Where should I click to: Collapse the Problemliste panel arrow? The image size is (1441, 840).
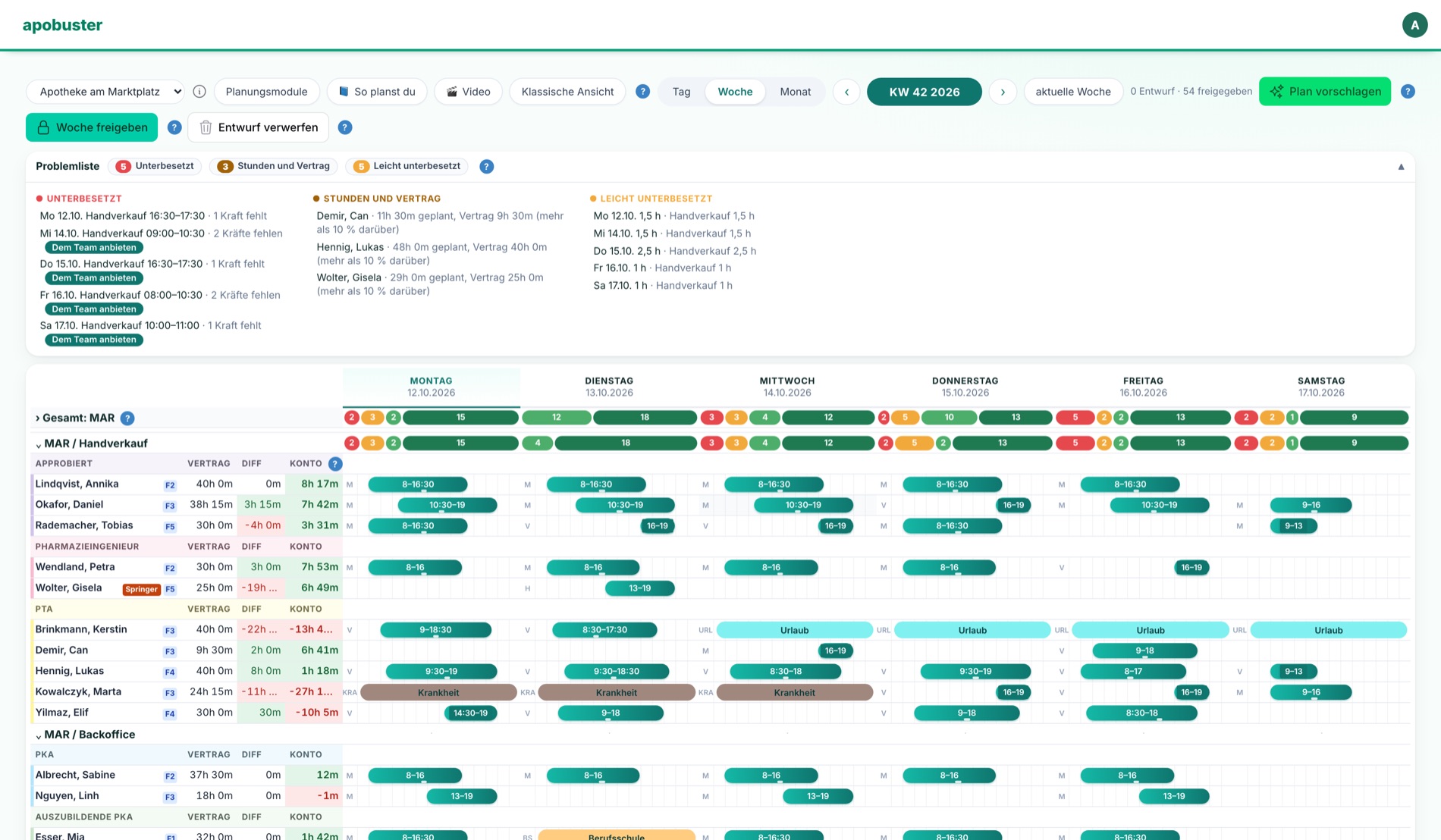1401,167
